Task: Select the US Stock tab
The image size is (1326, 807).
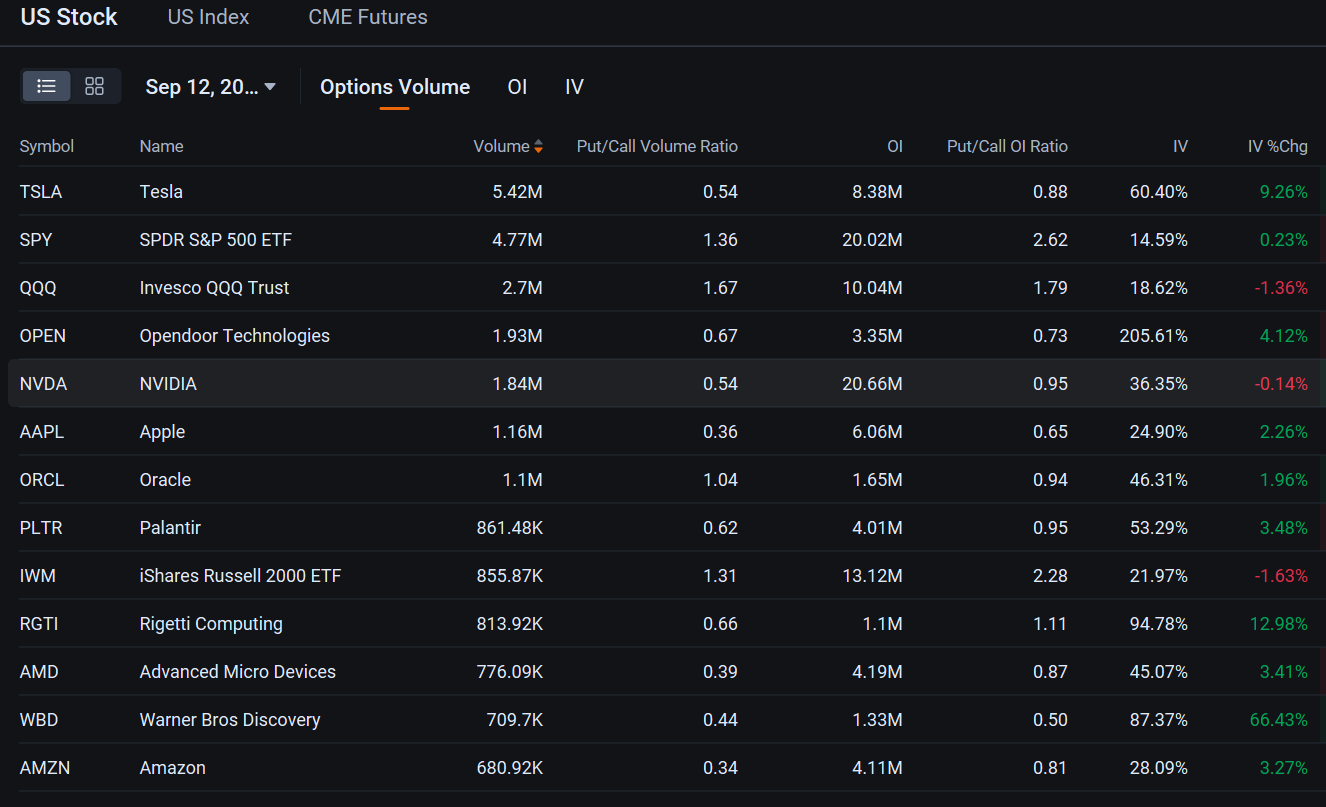Action: 69,17
